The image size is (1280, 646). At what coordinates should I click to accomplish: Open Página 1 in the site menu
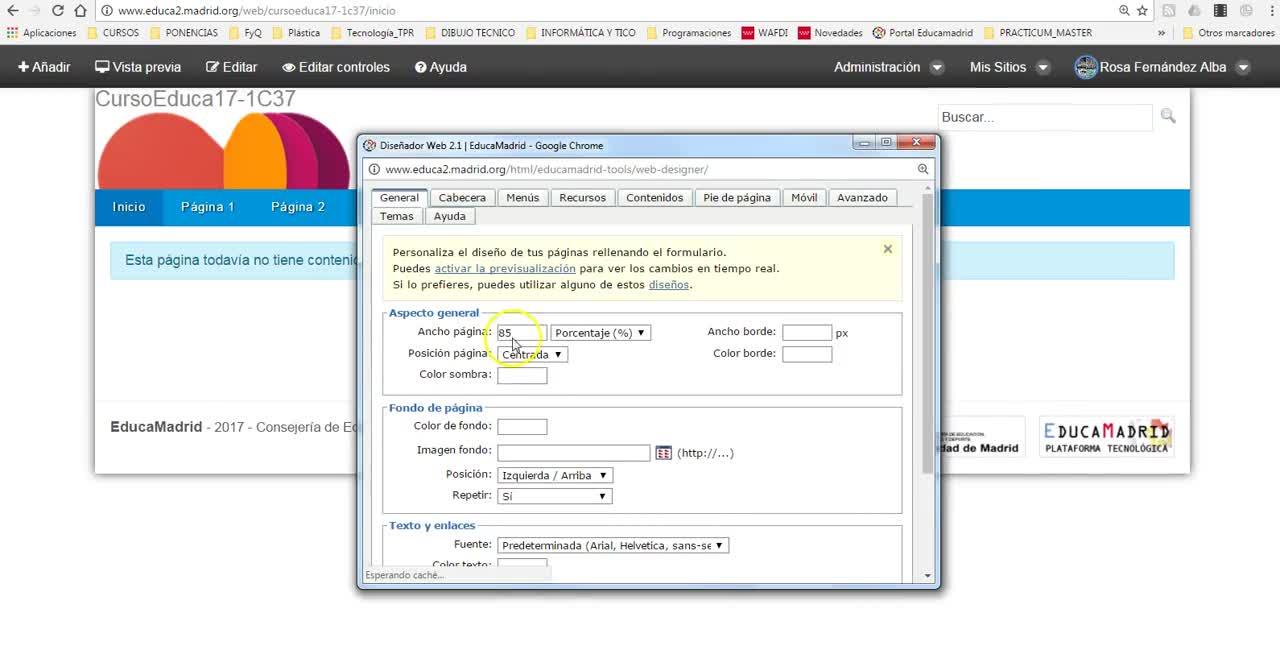[207, 207]
